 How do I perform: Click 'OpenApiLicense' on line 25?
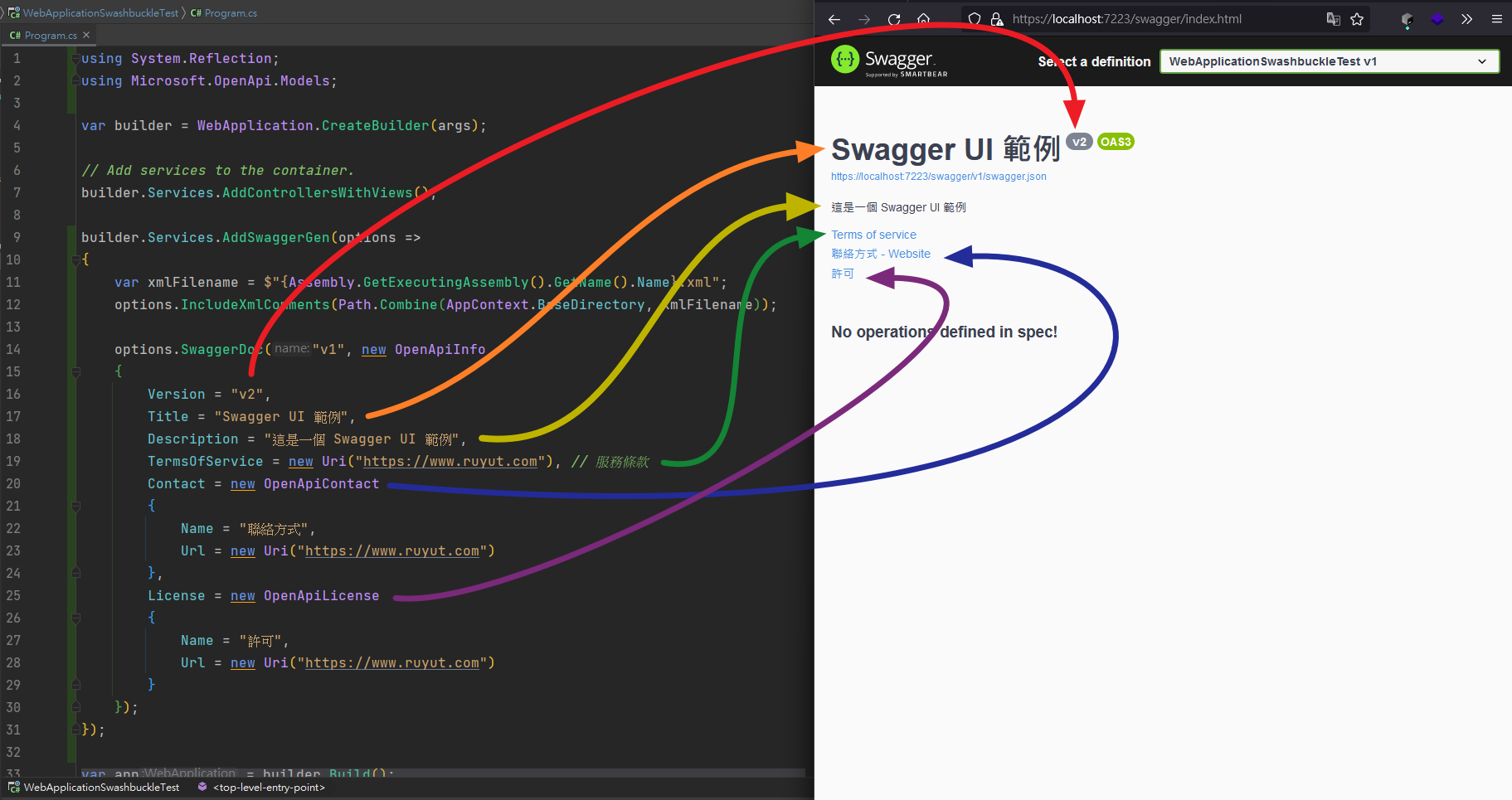(x=321, y=596)
